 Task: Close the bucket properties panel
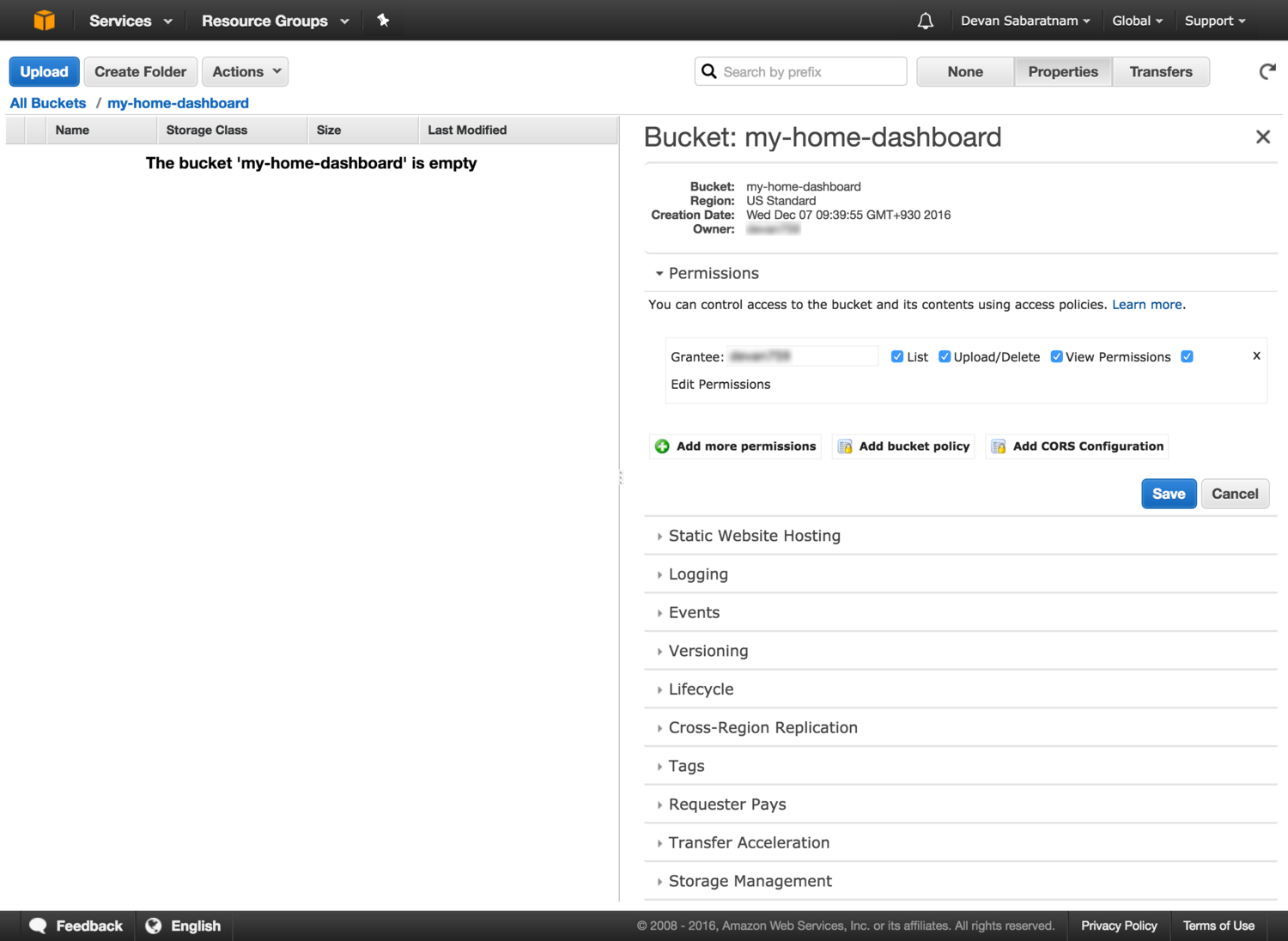pos(1262,137)
